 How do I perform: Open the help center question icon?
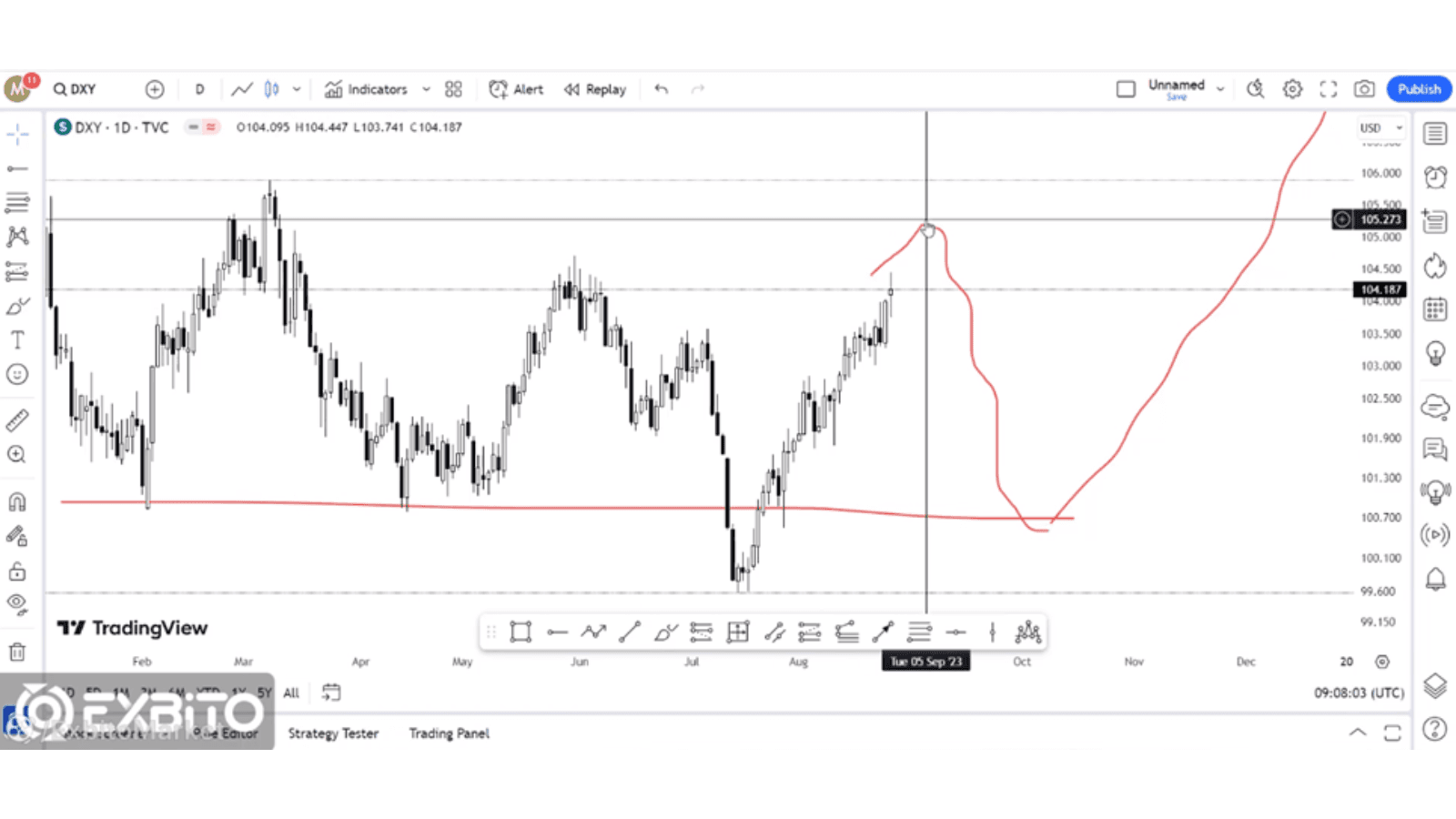coord(1435,729)
